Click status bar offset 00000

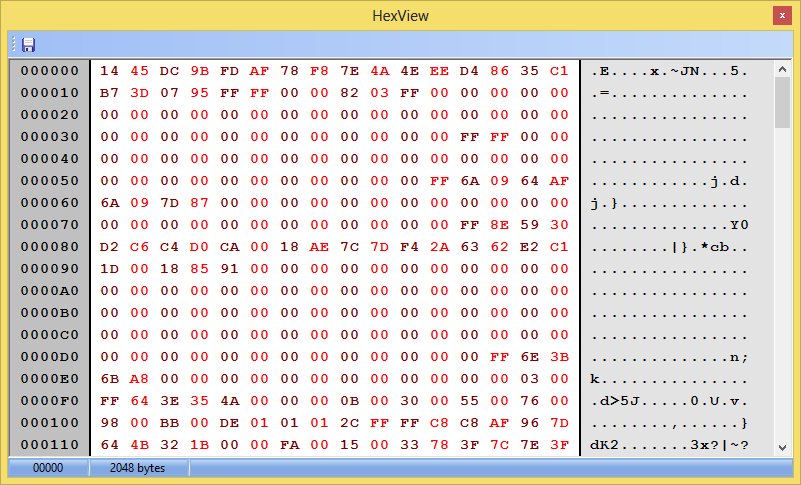click(x=48, y=468)
